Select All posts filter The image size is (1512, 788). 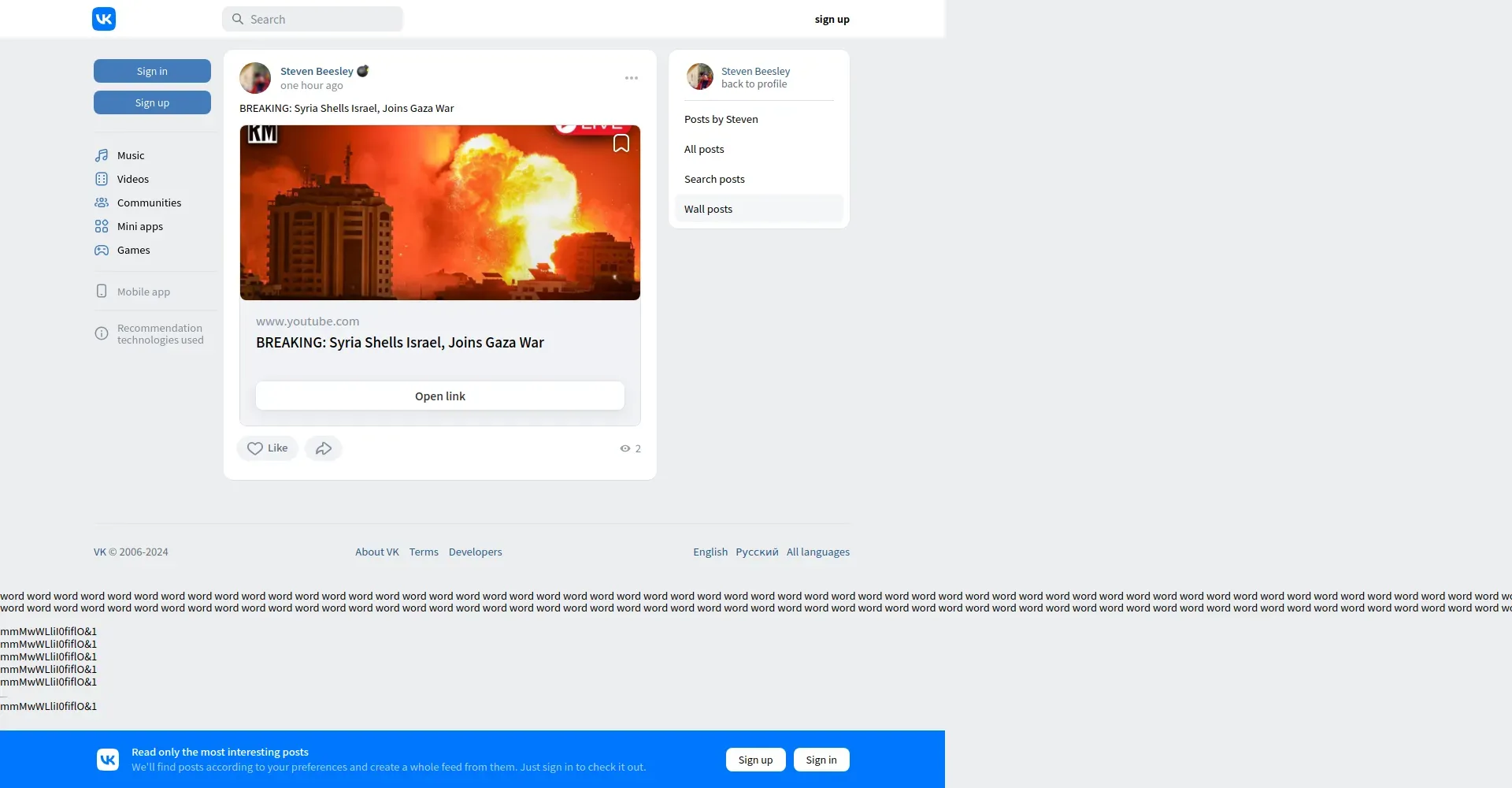(759, 149)
